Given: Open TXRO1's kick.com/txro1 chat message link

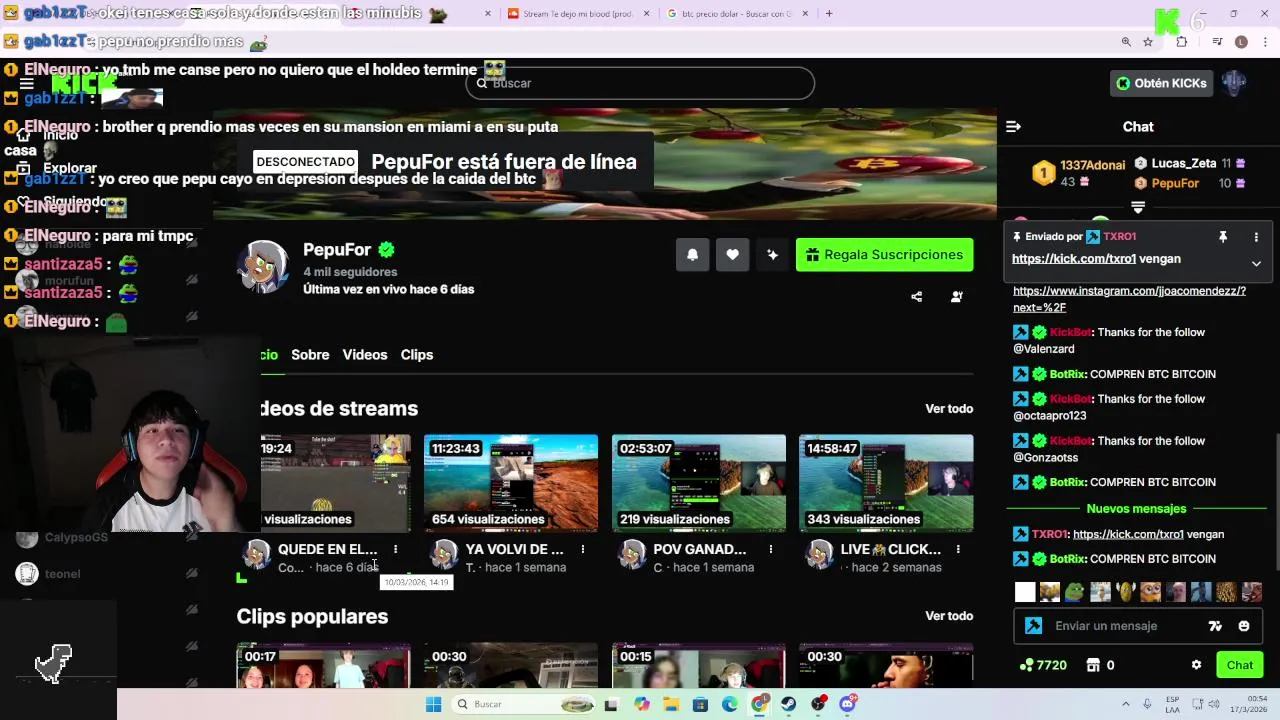Looking at the screenshot, I should click(1128, 534).
